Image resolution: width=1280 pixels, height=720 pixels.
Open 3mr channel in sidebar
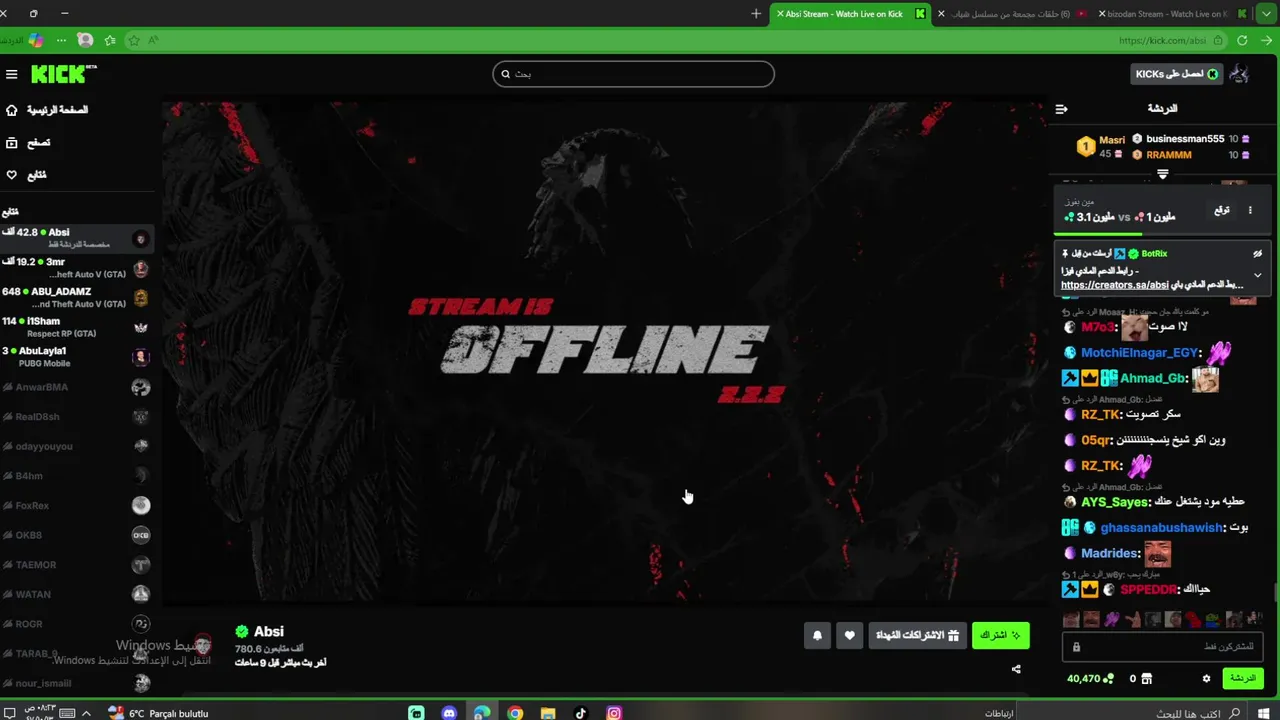click(77, 268)
